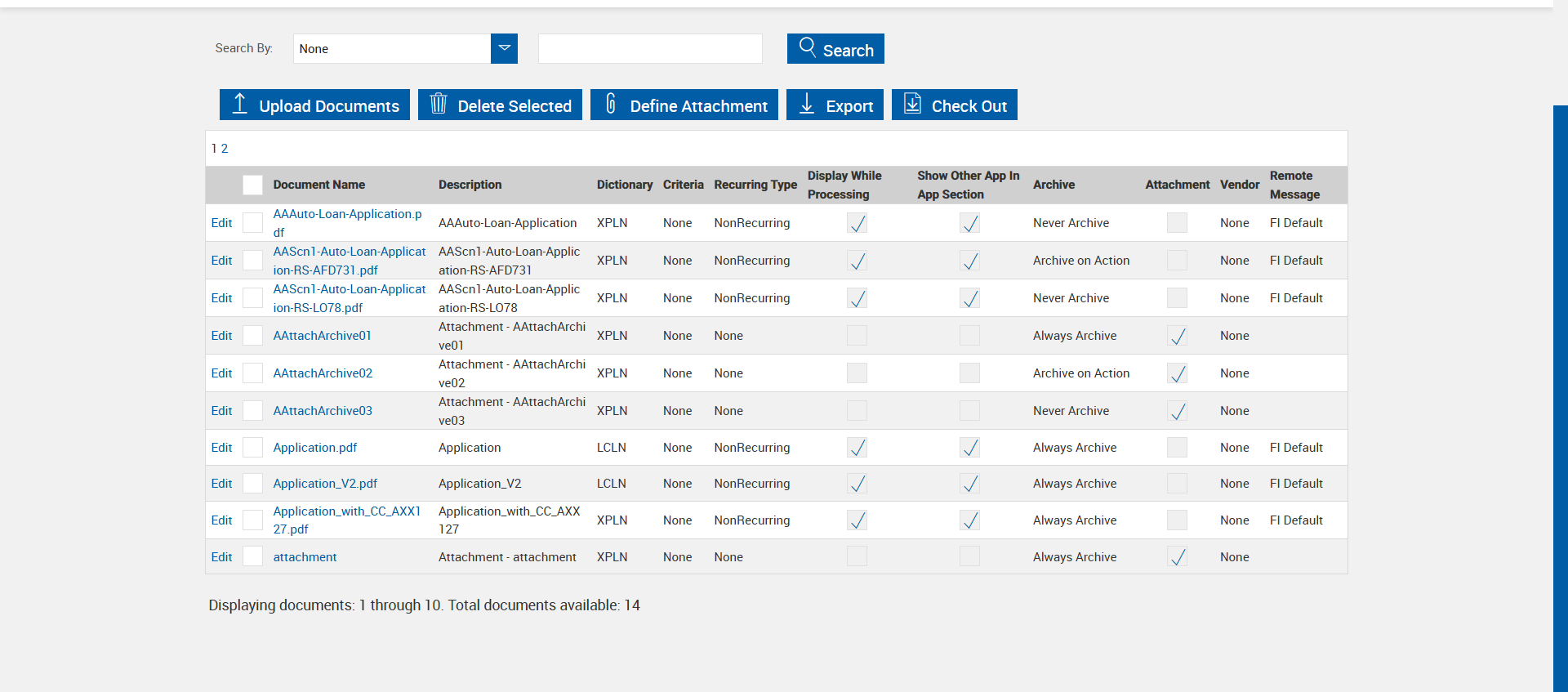1568x692 pixels.
Task: Click the trash can icon
Action: [x=439, y=104]
